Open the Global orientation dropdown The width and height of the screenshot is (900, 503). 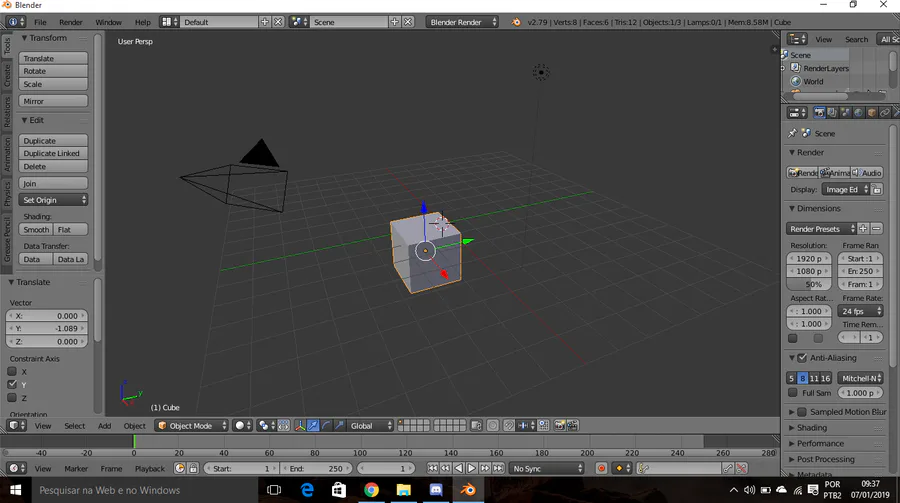pyautogui.click(x=371, y=425)
